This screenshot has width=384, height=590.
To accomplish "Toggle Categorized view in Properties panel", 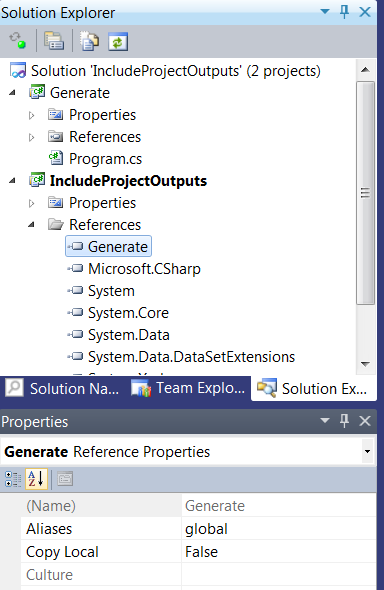I will (13, 479).
